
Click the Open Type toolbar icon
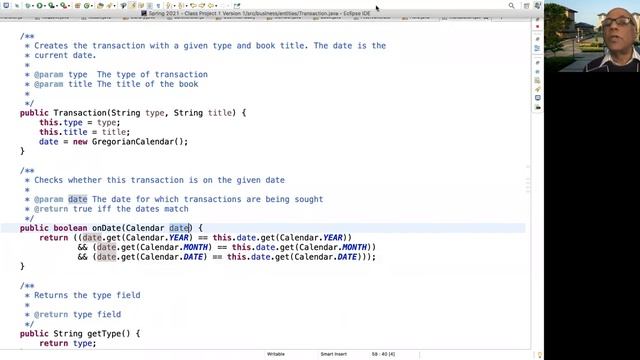(100, 6)
